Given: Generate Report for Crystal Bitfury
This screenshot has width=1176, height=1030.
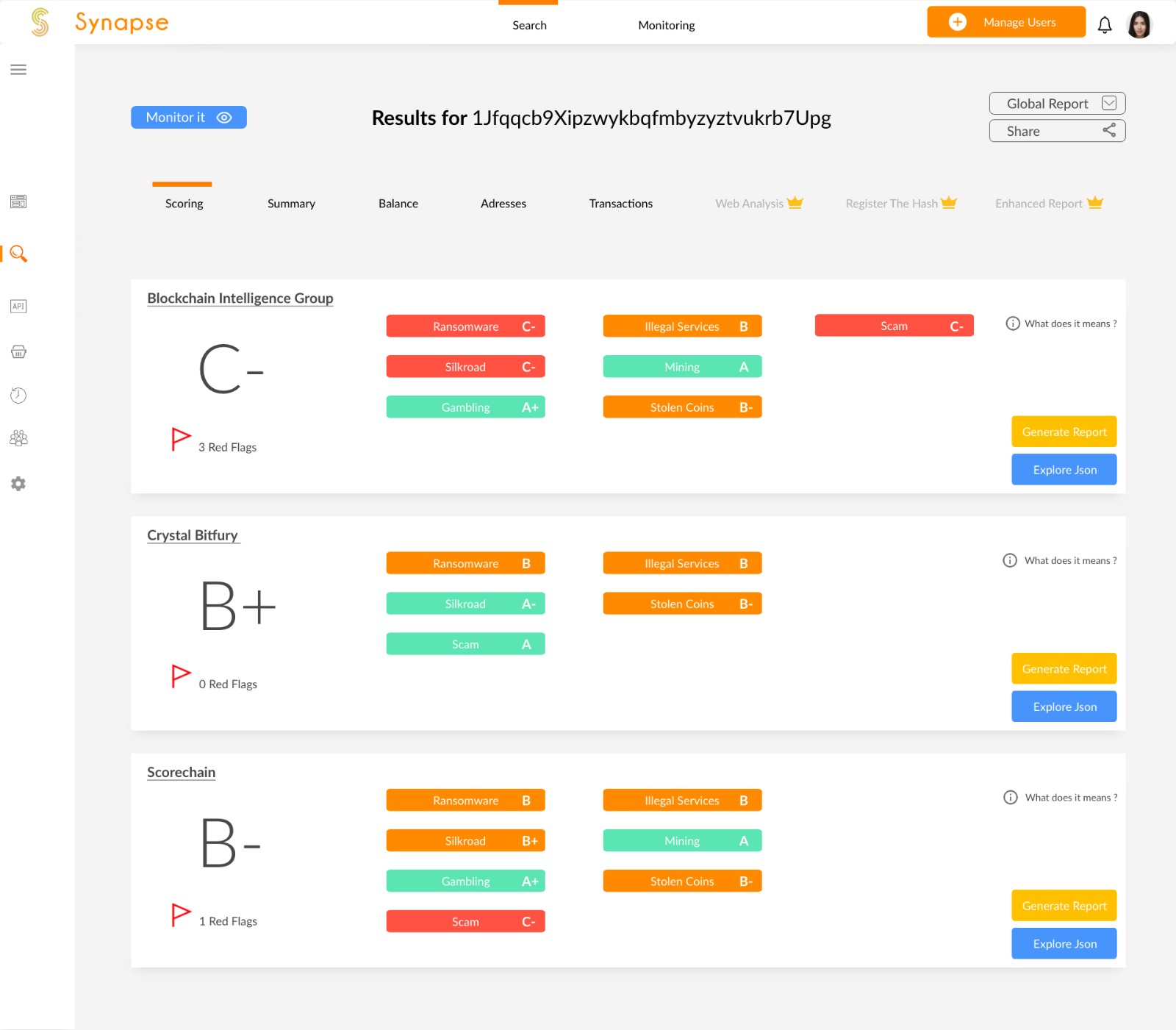Looking at the screenshot, I should (x=1064, y=668).
